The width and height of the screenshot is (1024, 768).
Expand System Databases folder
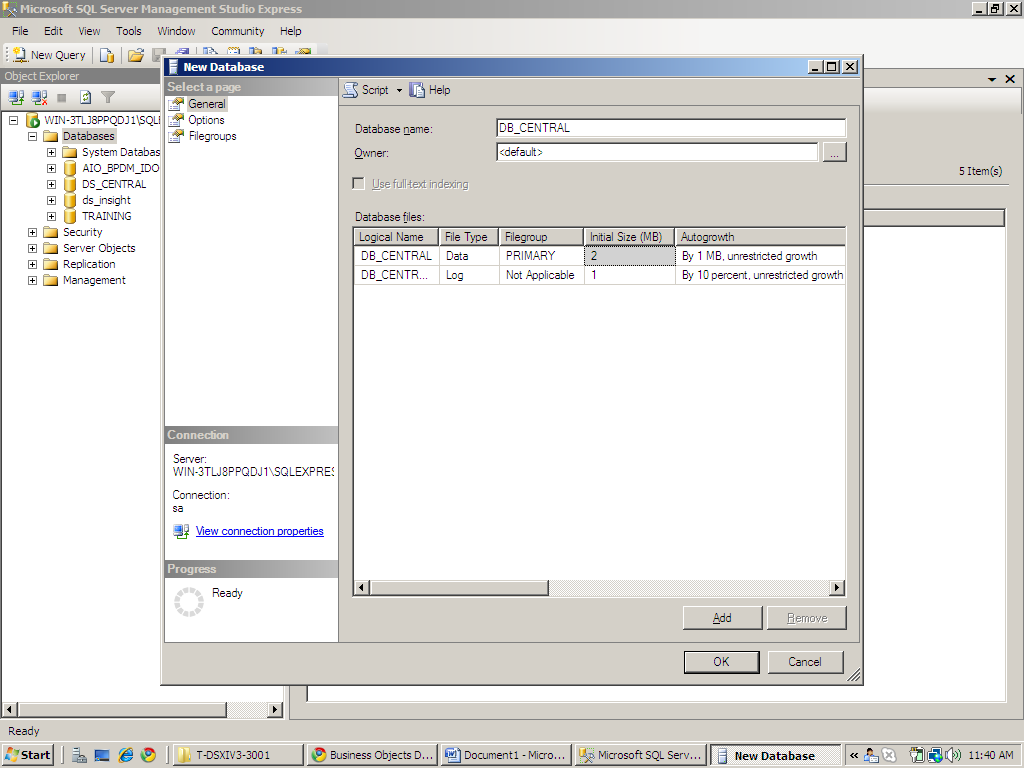(x=51, y=152)
